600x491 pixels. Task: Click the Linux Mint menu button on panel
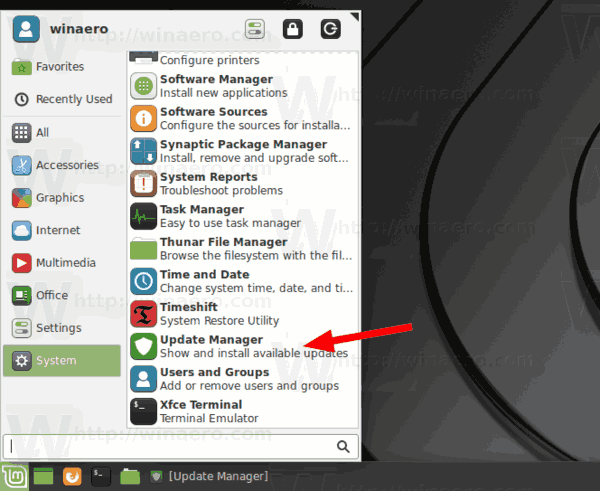click(15, 477)
